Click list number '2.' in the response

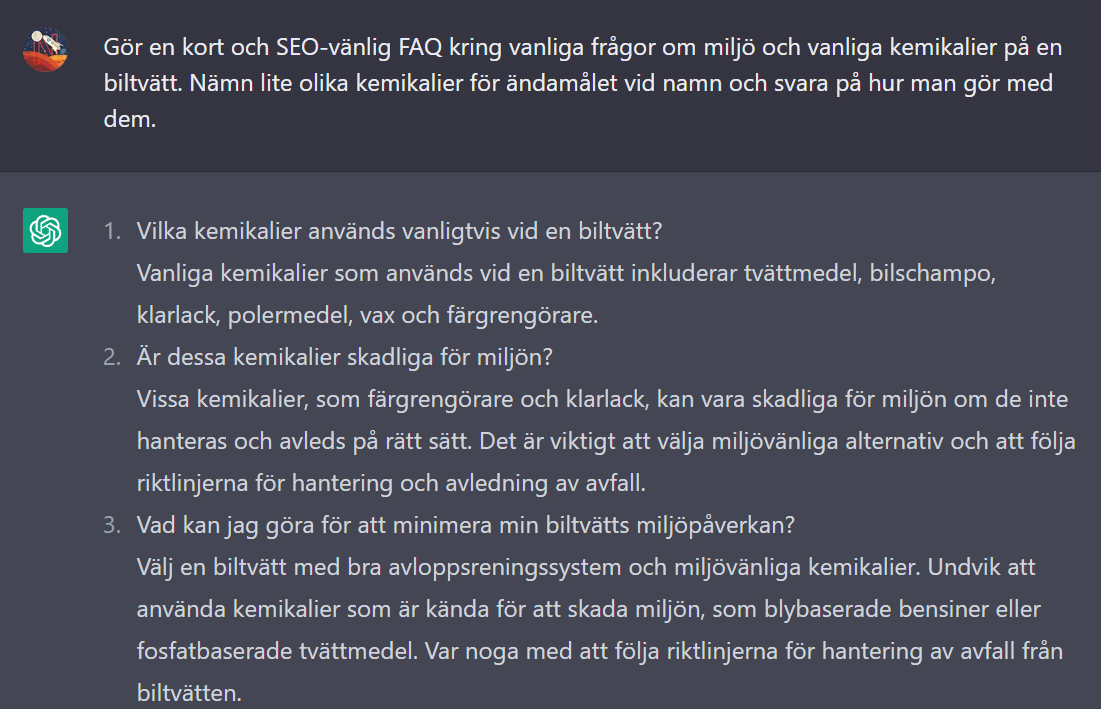click(x=112, y=357)
